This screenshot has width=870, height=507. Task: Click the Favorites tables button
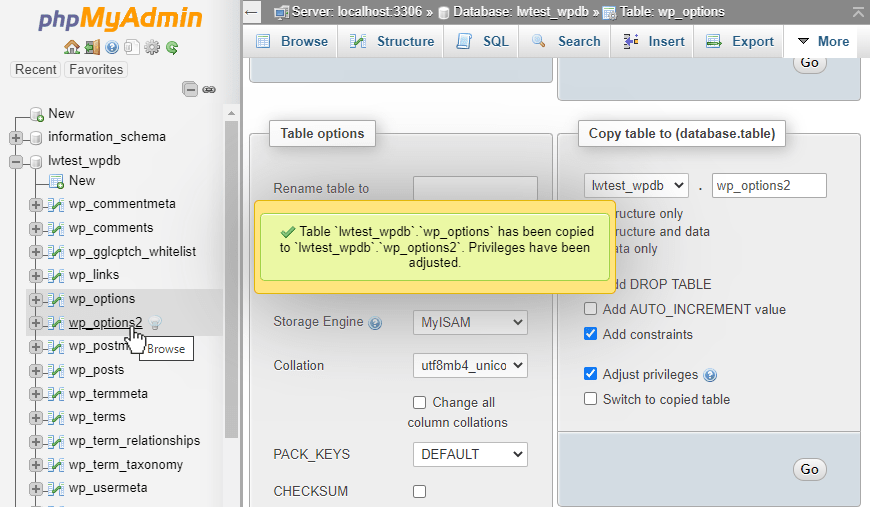pos(96,69)
